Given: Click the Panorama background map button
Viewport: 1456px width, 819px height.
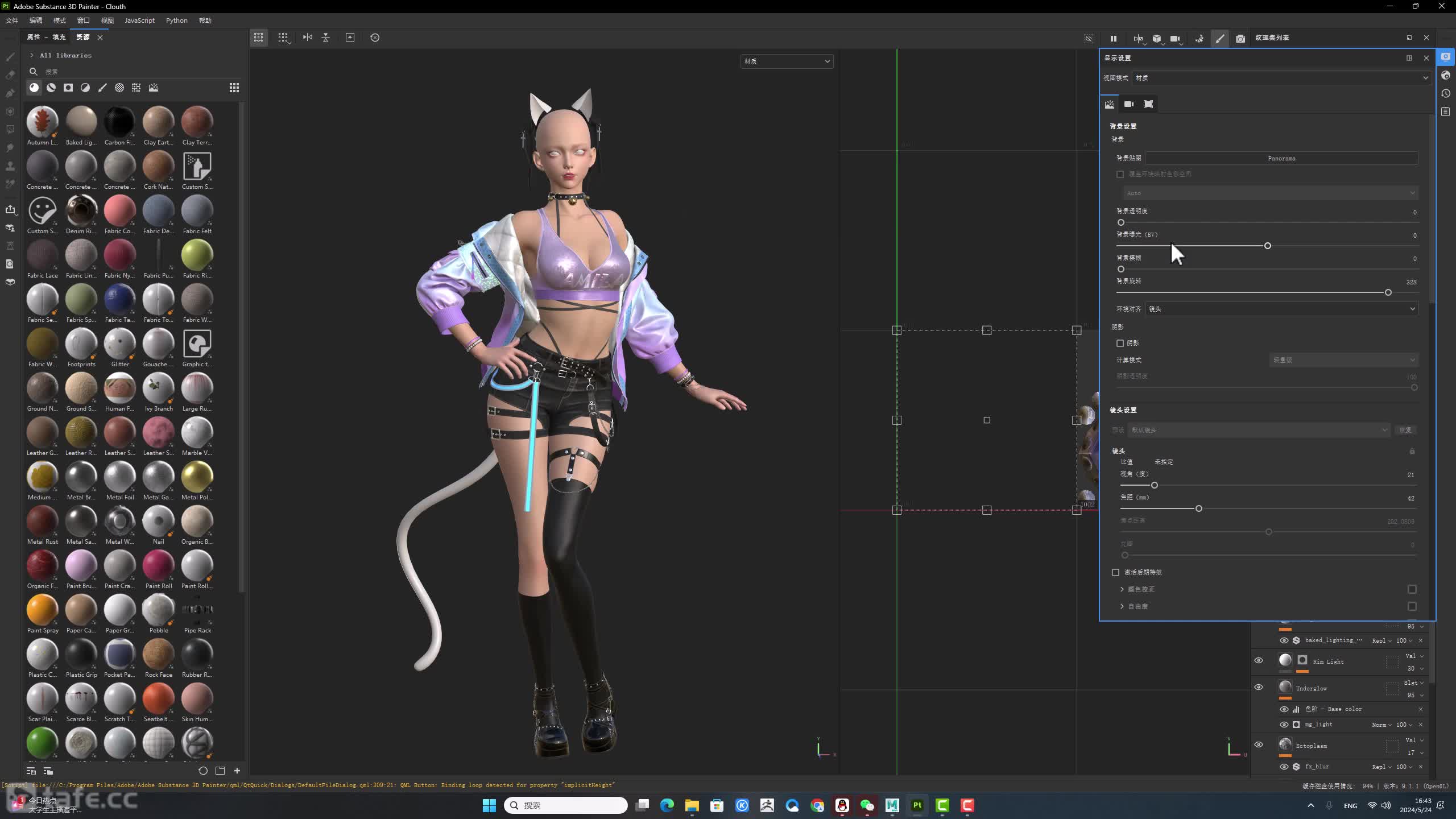Looking at the screenshot, I should click(x=1281, y=158).
